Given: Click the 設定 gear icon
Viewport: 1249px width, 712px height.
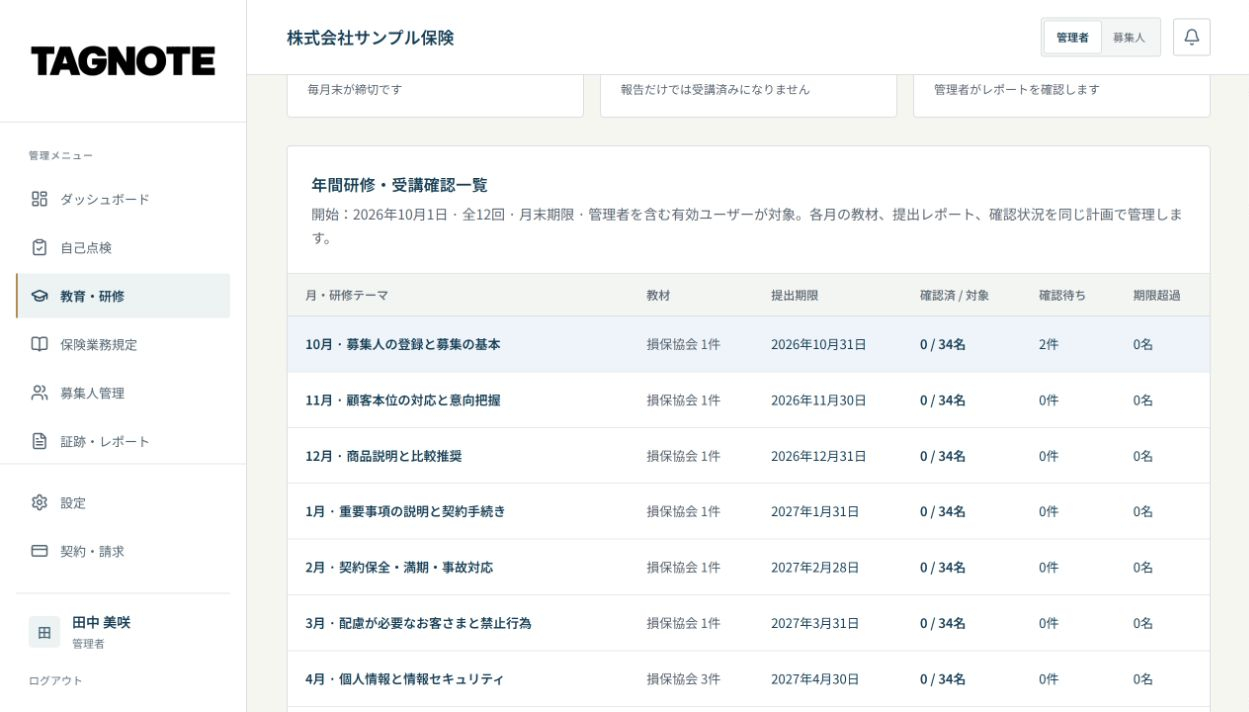Looking at the screenshot, I should coord(39,503).
